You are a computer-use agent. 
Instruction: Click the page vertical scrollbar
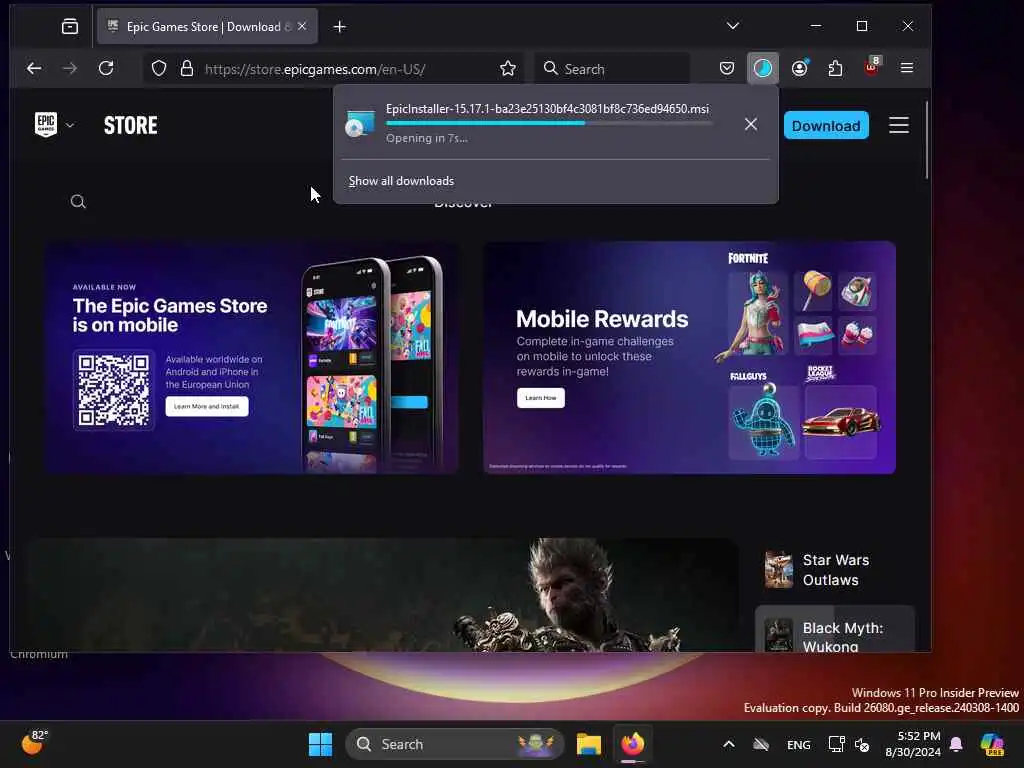(927, 140)
